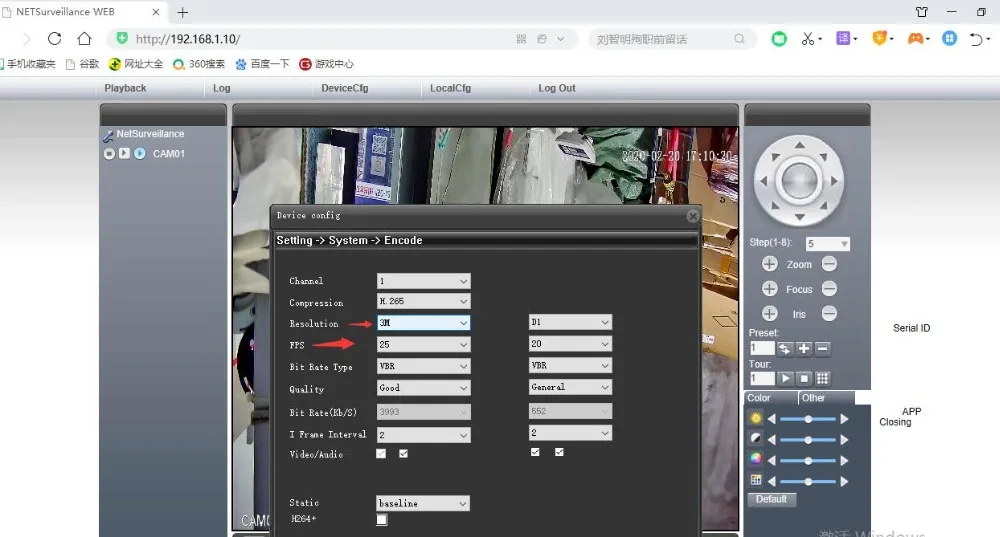The height and width of the screenshot is (537, 1000).
Task: Increase Focus with plus icon
Action: point(770,289)
